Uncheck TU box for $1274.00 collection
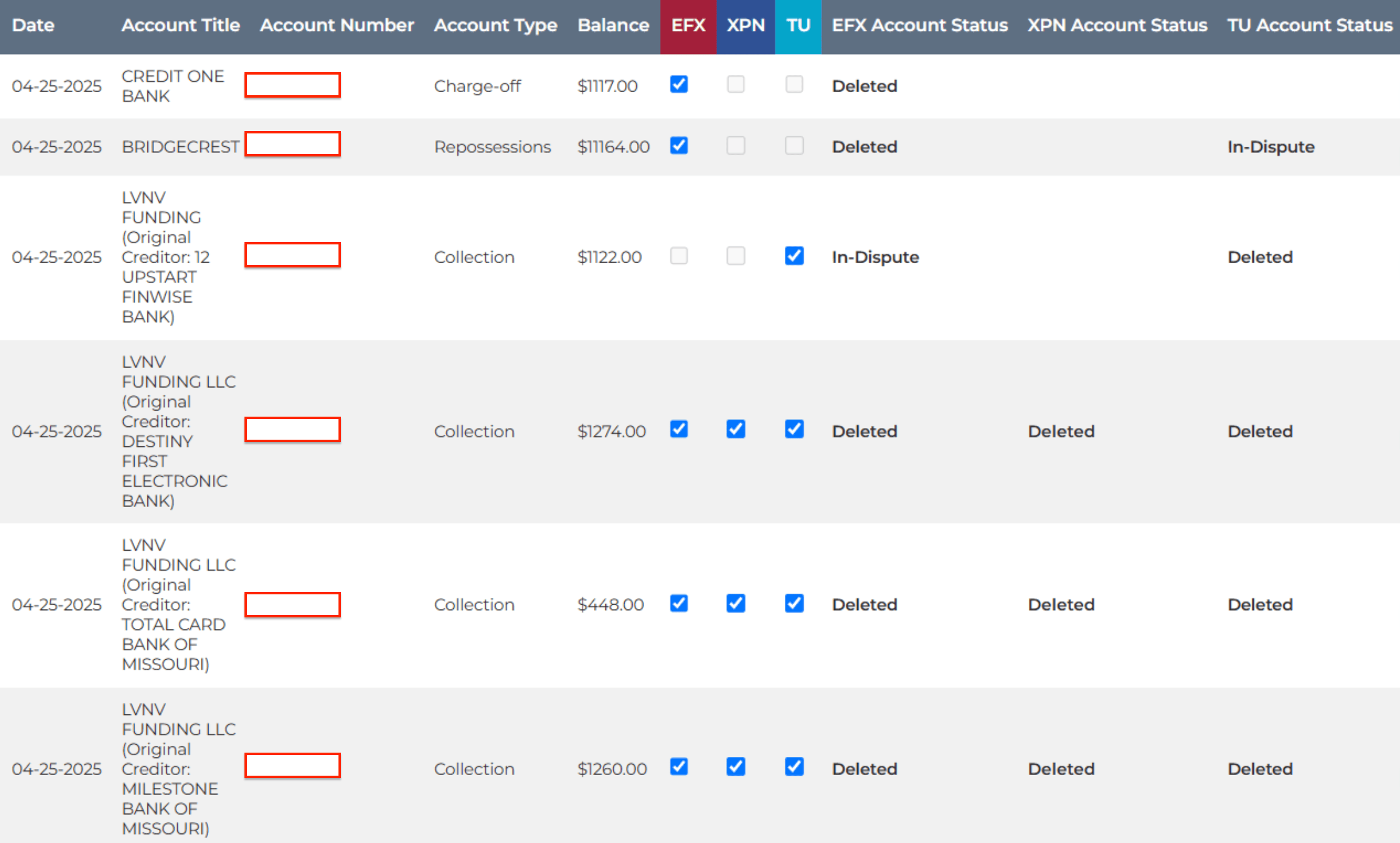Screen dimensions: 1400x843 [794, 429]
